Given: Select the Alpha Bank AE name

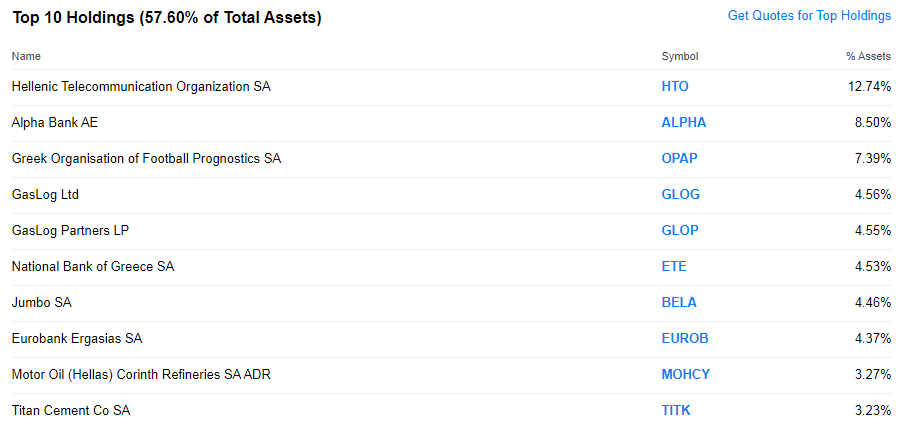Looking at the screenshot, I should point(55,122).
